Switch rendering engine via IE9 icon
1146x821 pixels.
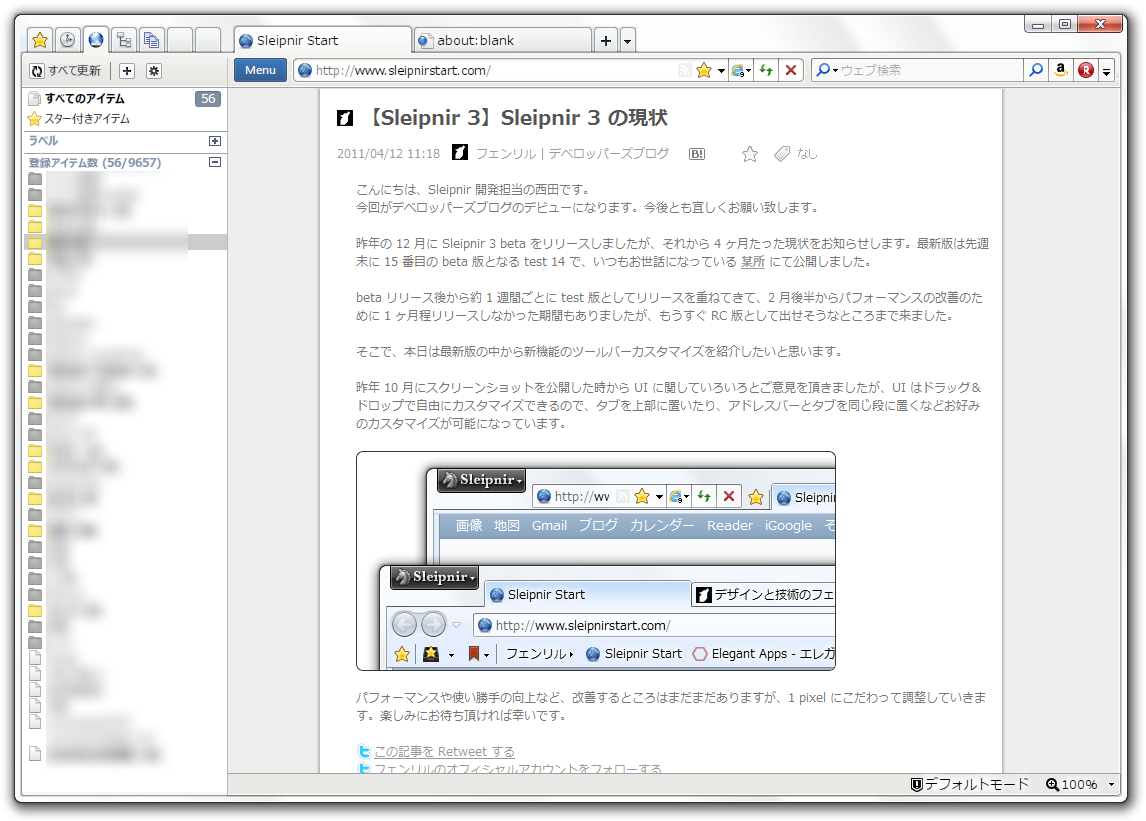[x=740, y=70]
